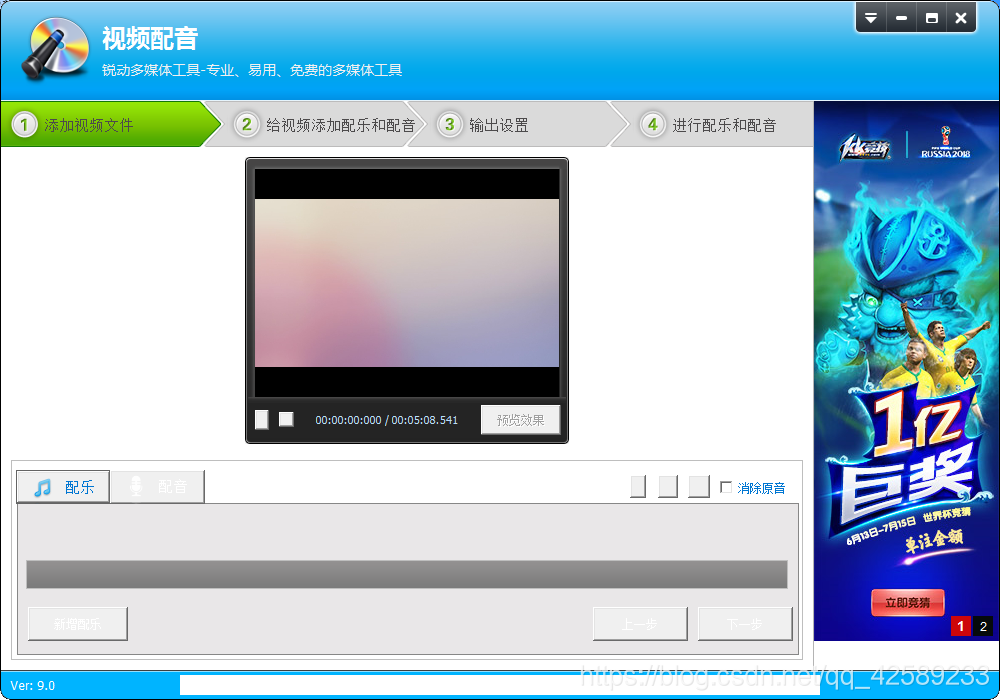Viewport: 1000px width, 700px height.
Task: Switch to the 配音 tab
Action: pos(158,487)
